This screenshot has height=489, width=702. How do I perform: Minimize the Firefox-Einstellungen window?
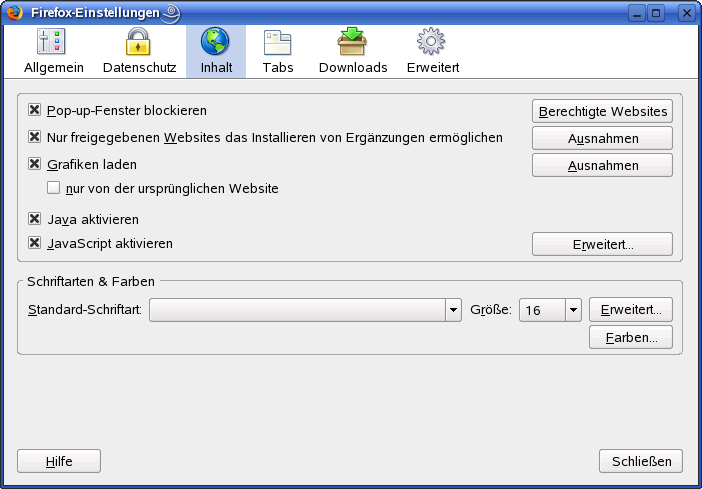(x=637, y=13)
